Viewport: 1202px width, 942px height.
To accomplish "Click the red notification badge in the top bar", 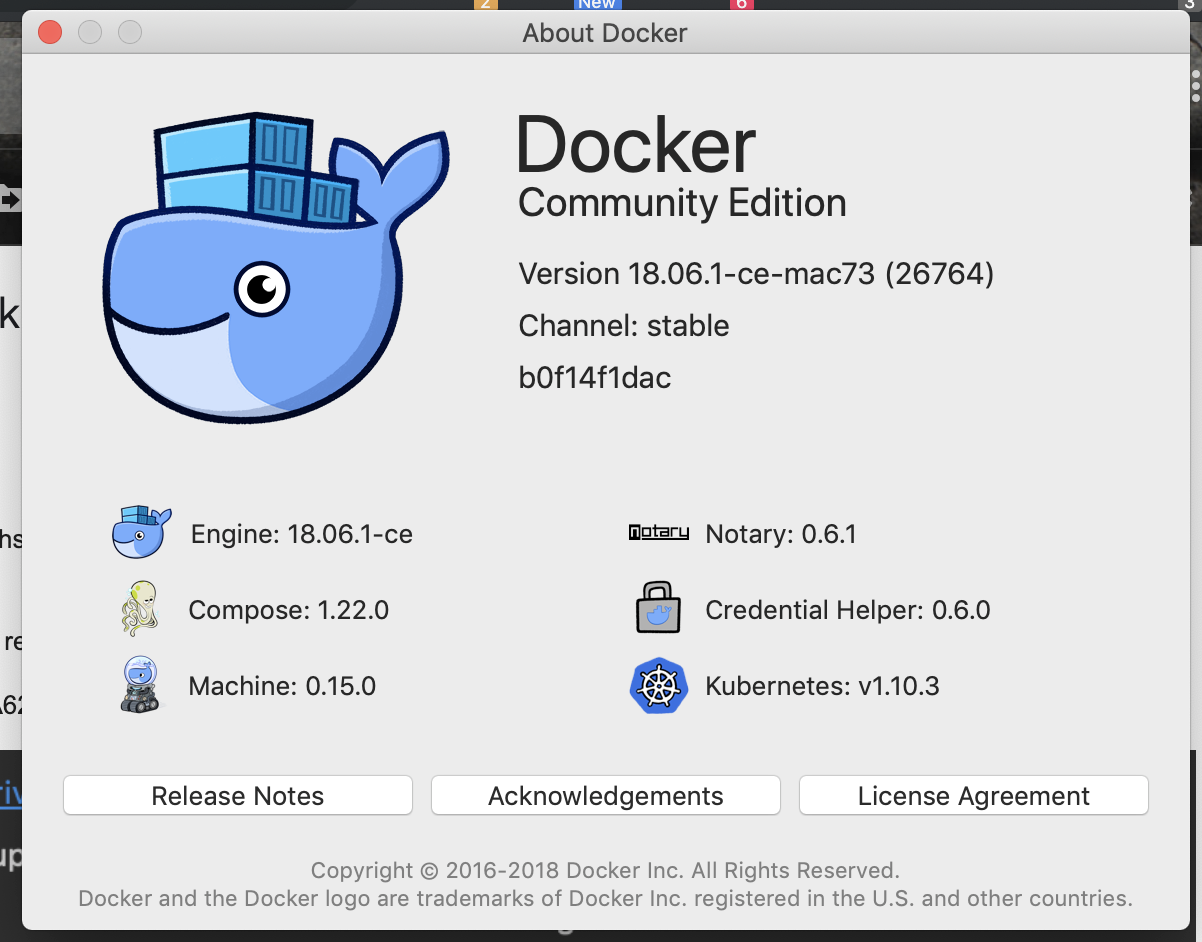I will coord(741,4).
